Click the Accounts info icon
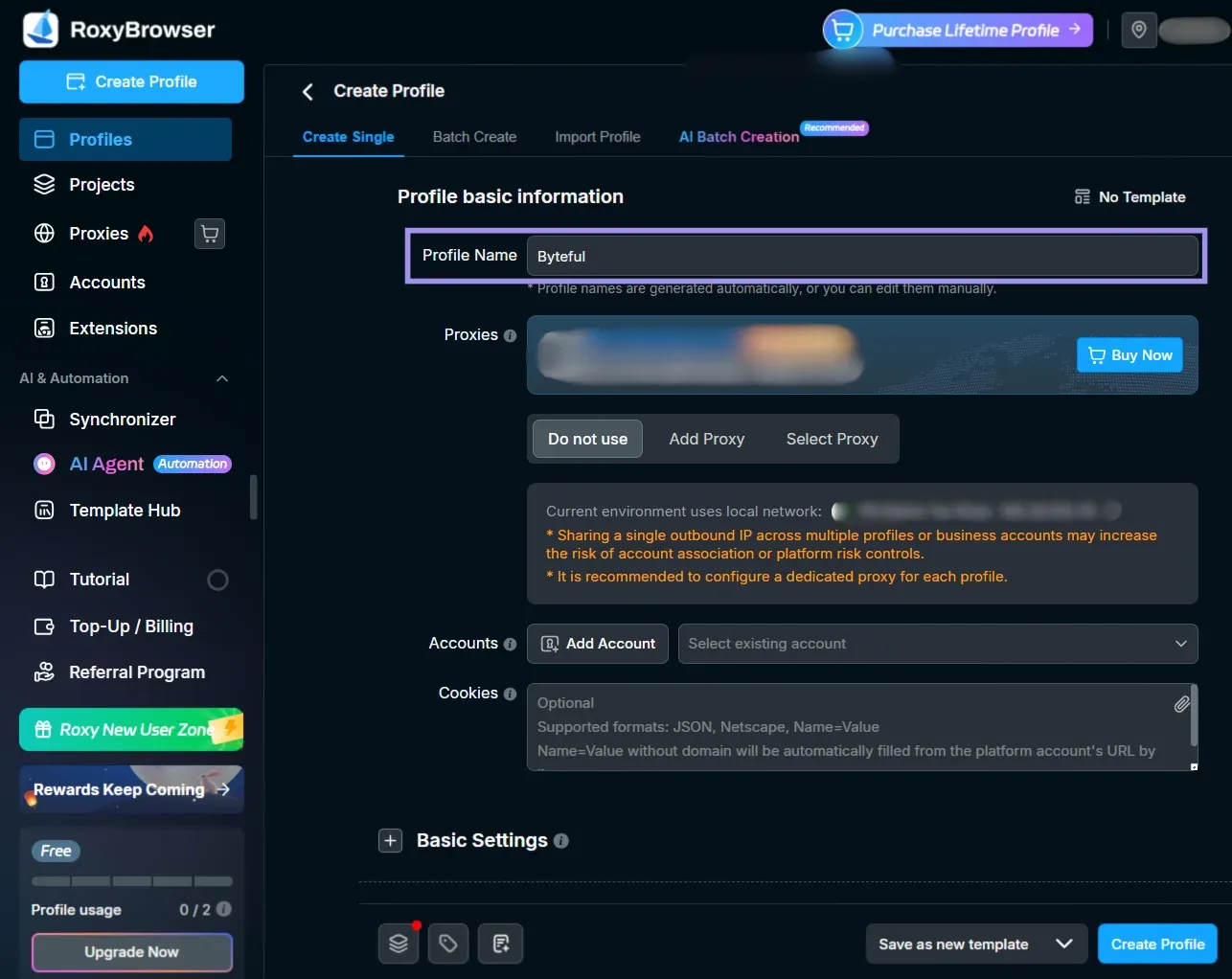The image size is (1232, 979). [x=510, y=644]
